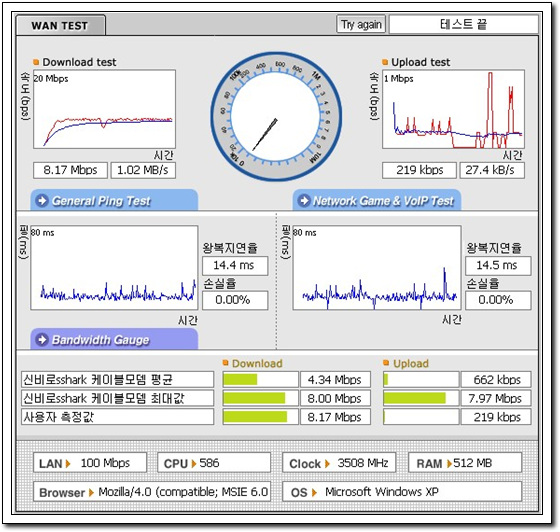Click the RAM 512 MB info box
The width and height of the screenshot is (560, 532).
pyautogui.click(x=465, y=463)
